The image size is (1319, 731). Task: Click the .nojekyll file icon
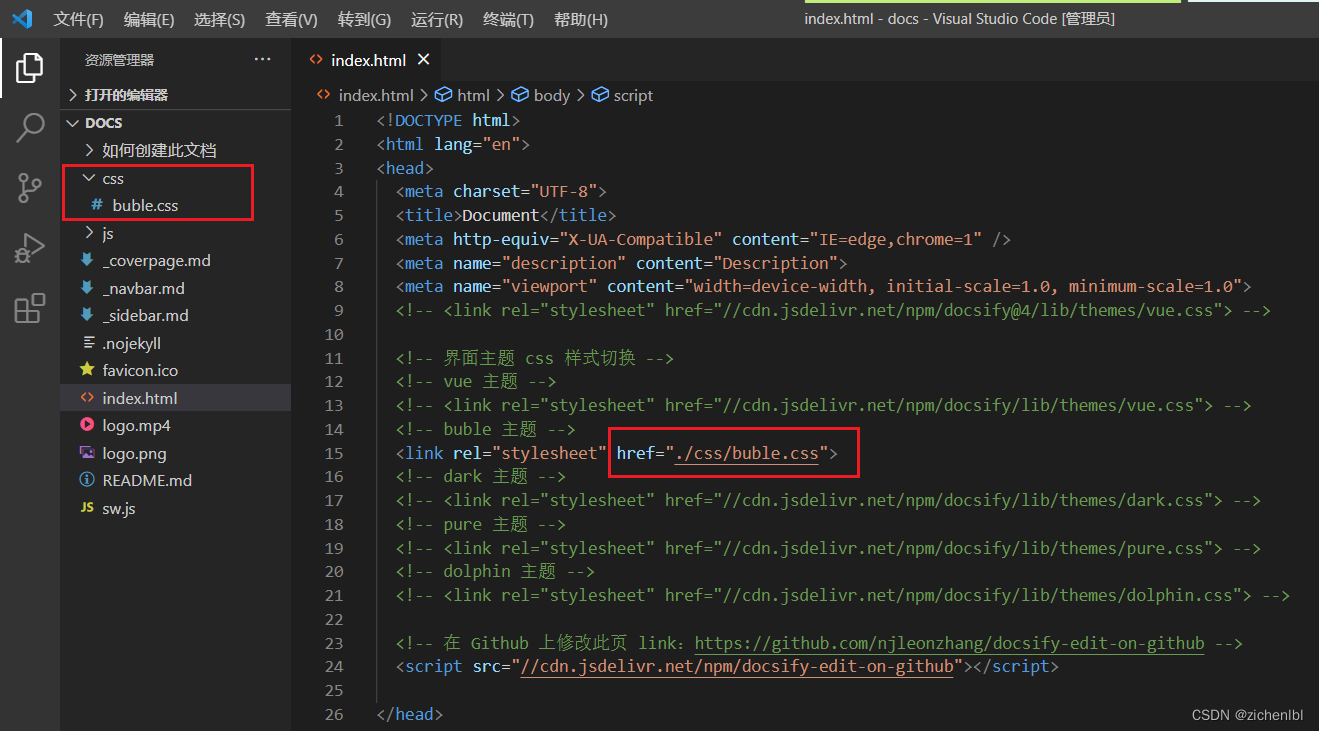87,343
